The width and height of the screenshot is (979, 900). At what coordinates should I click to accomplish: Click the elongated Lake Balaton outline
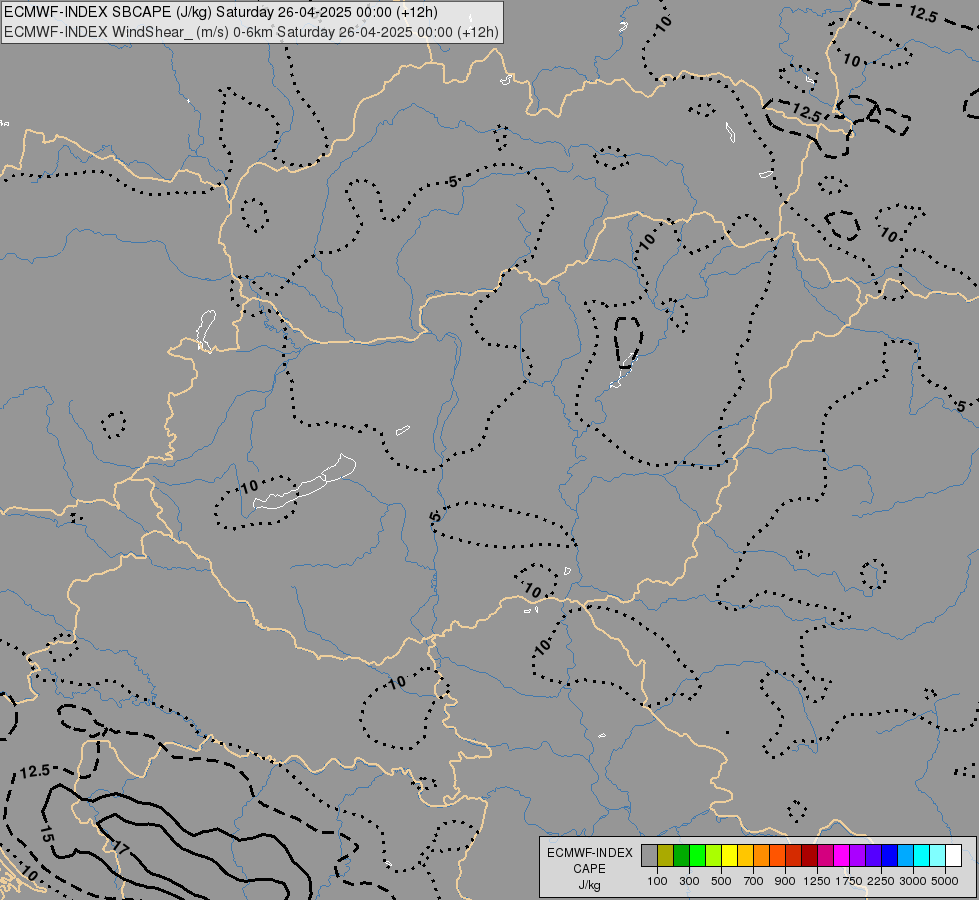tap(304, 482)
